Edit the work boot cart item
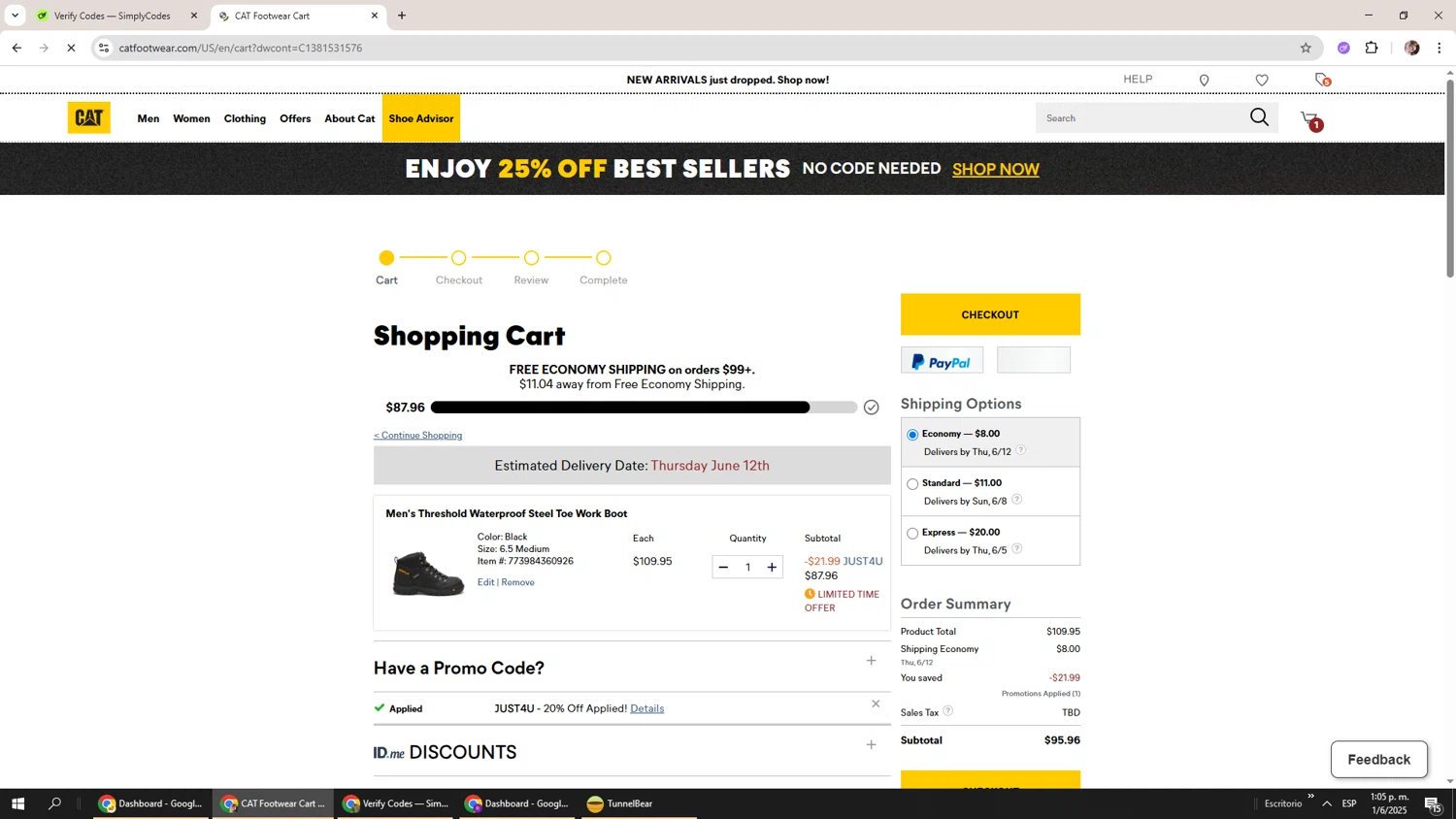Viewport: 1456px width, 819px height. coord(485,582)
